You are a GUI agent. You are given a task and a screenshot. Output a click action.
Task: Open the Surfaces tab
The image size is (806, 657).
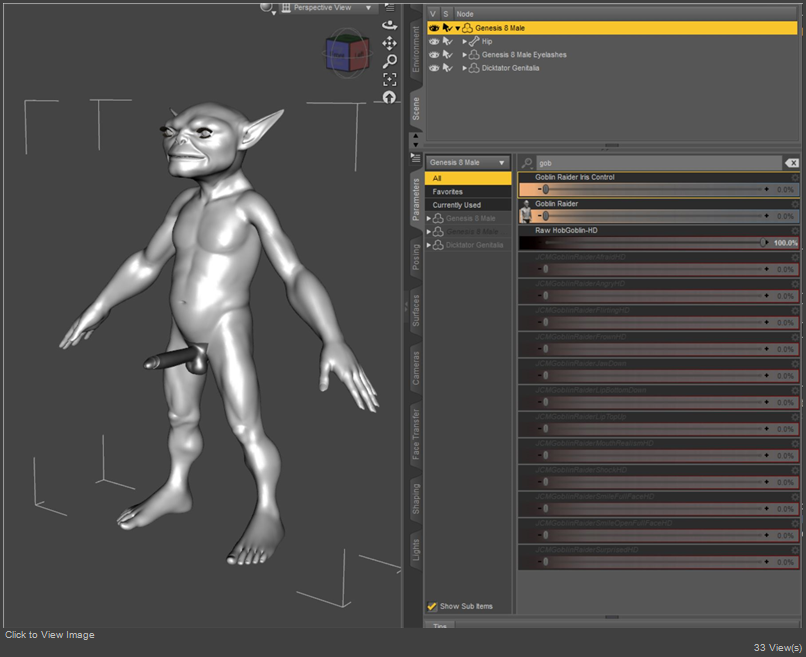point(415,311)
